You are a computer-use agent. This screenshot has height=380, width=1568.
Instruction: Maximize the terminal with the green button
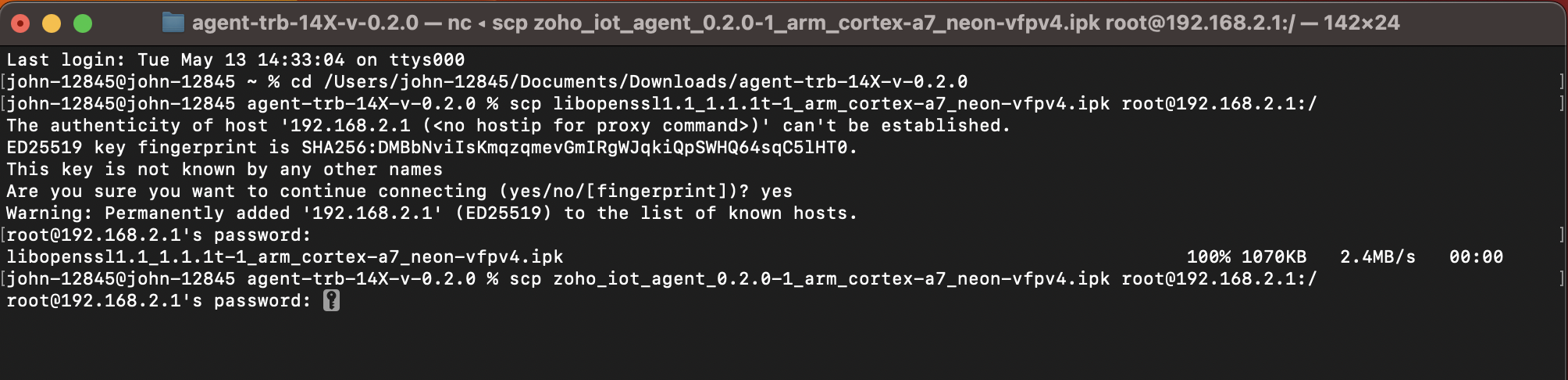pos(83,23)
